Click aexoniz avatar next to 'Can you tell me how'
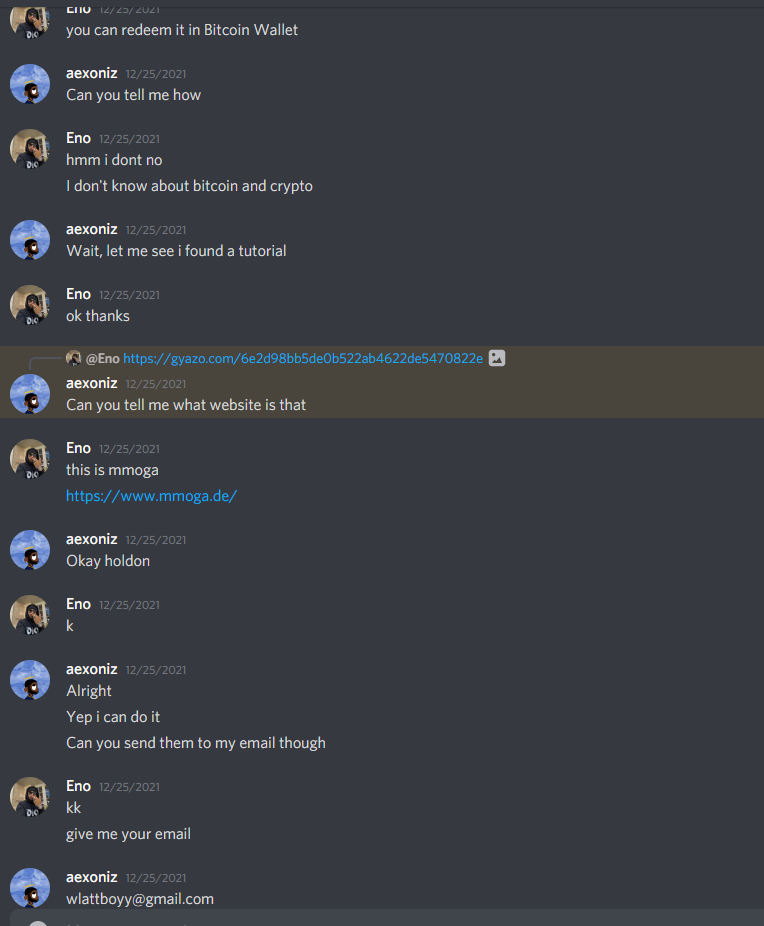This screenshot has height=926, width=764. point(30,84)
